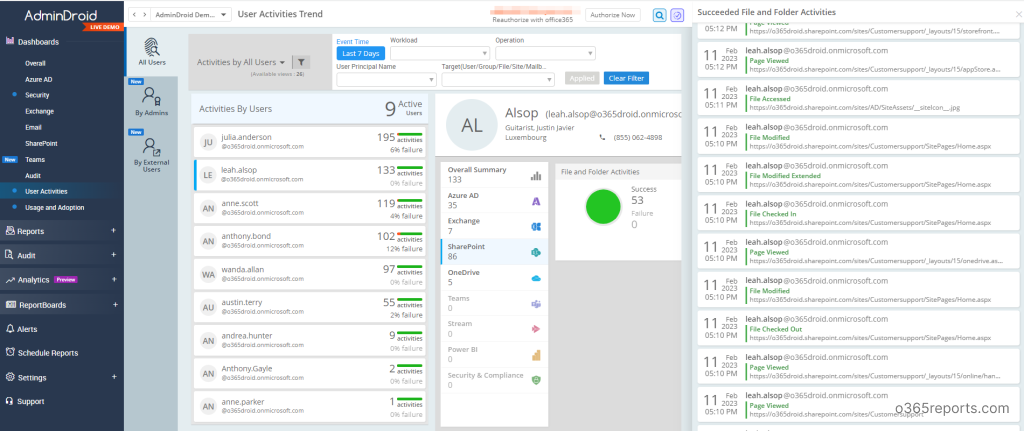Open the Overall dashboard in sidebar

[35, 63]
